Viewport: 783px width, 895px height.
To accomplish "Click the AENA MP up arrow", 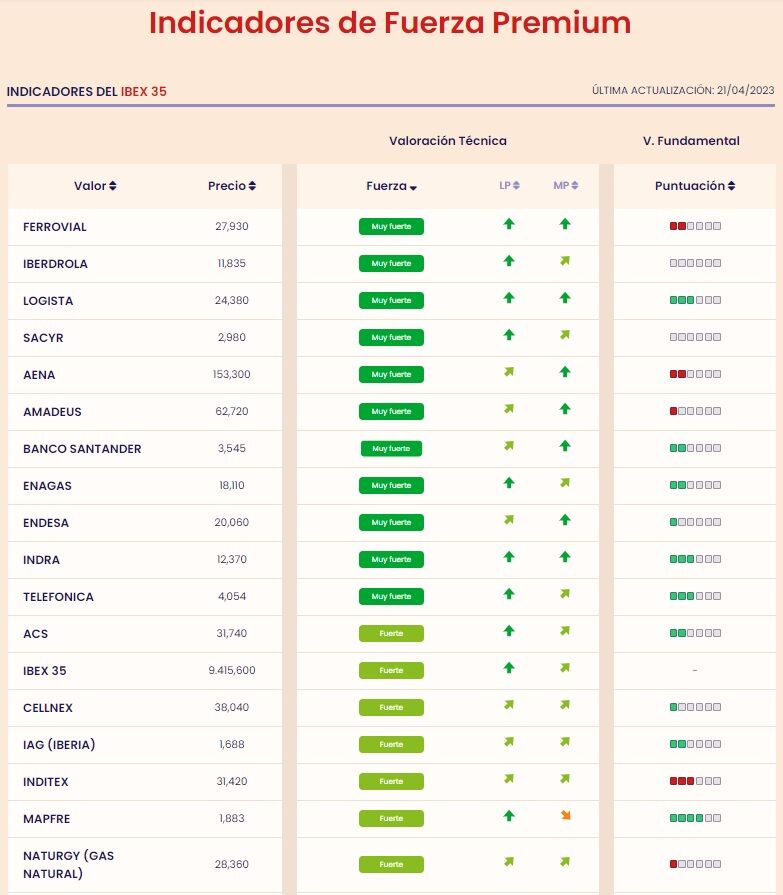I will point(565,372).
